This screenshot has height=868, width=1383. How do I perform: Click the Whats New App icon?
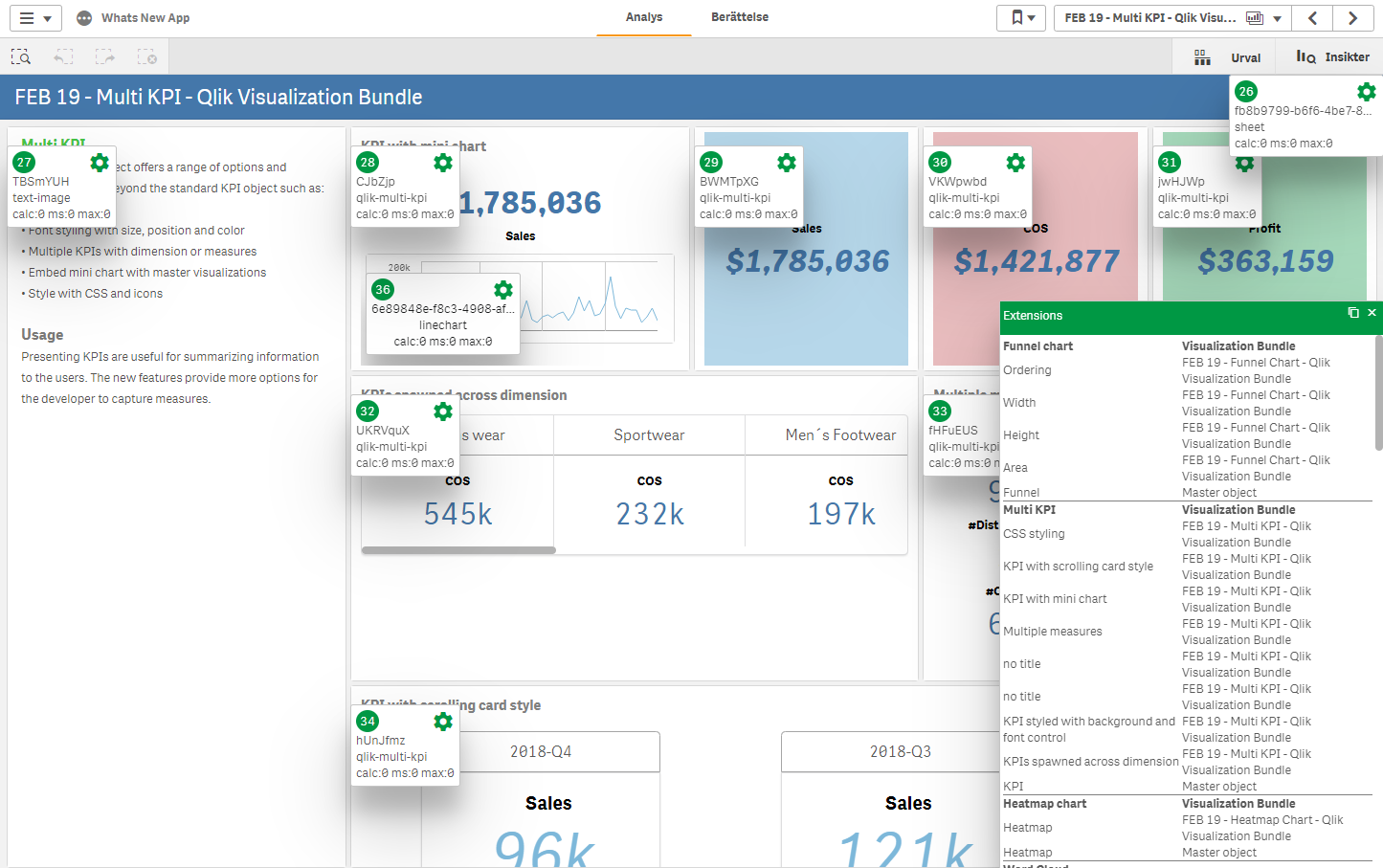pos(84,18)
